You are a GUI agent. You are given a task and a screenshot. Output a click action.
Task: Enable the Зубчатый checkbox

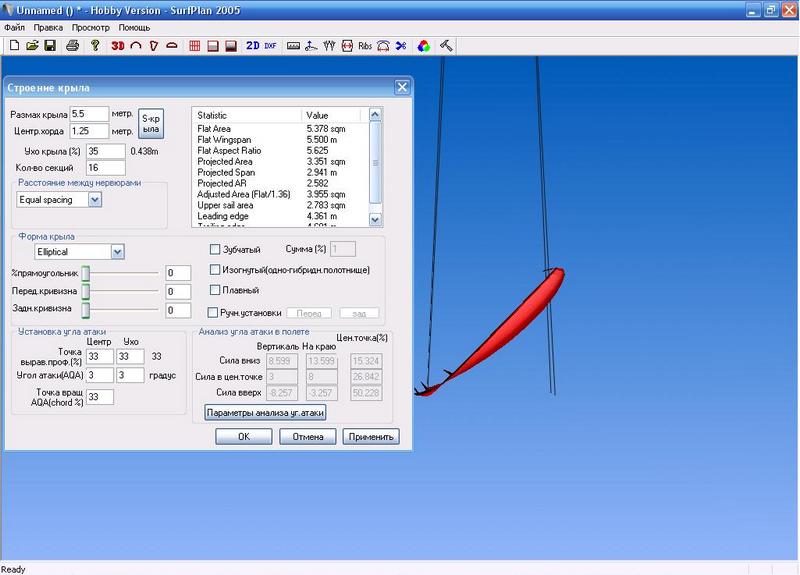[214, 249]
